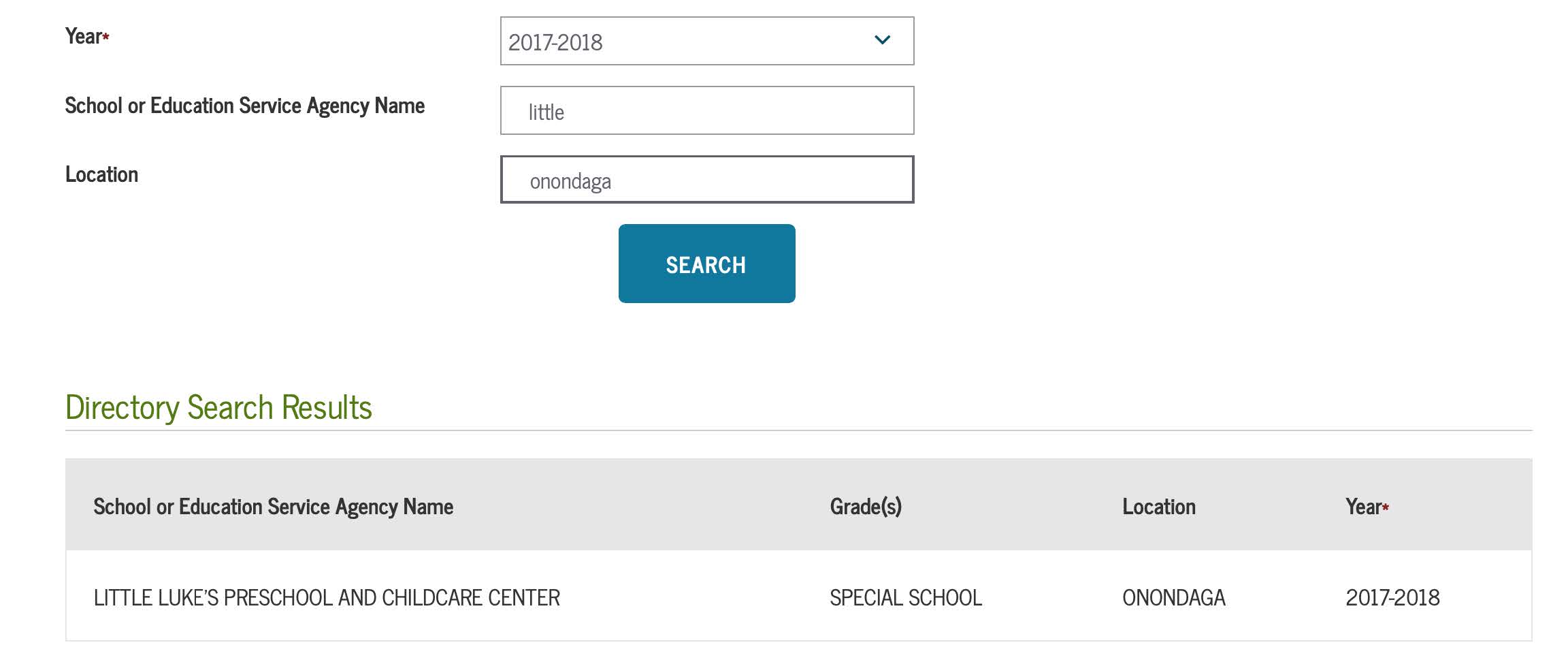Click the 2017-2018 value in the result row
Image resolution: width=1568 pixels, height=662 pixels.
[1392, 598]
